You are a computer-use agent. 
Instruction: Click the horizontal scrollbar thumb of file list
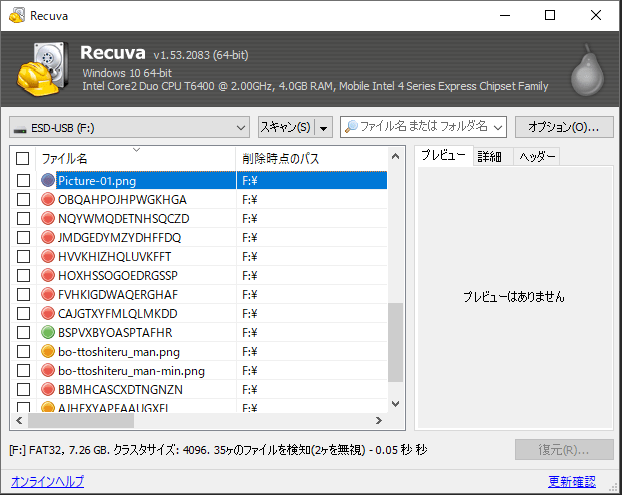coord(81,421)
